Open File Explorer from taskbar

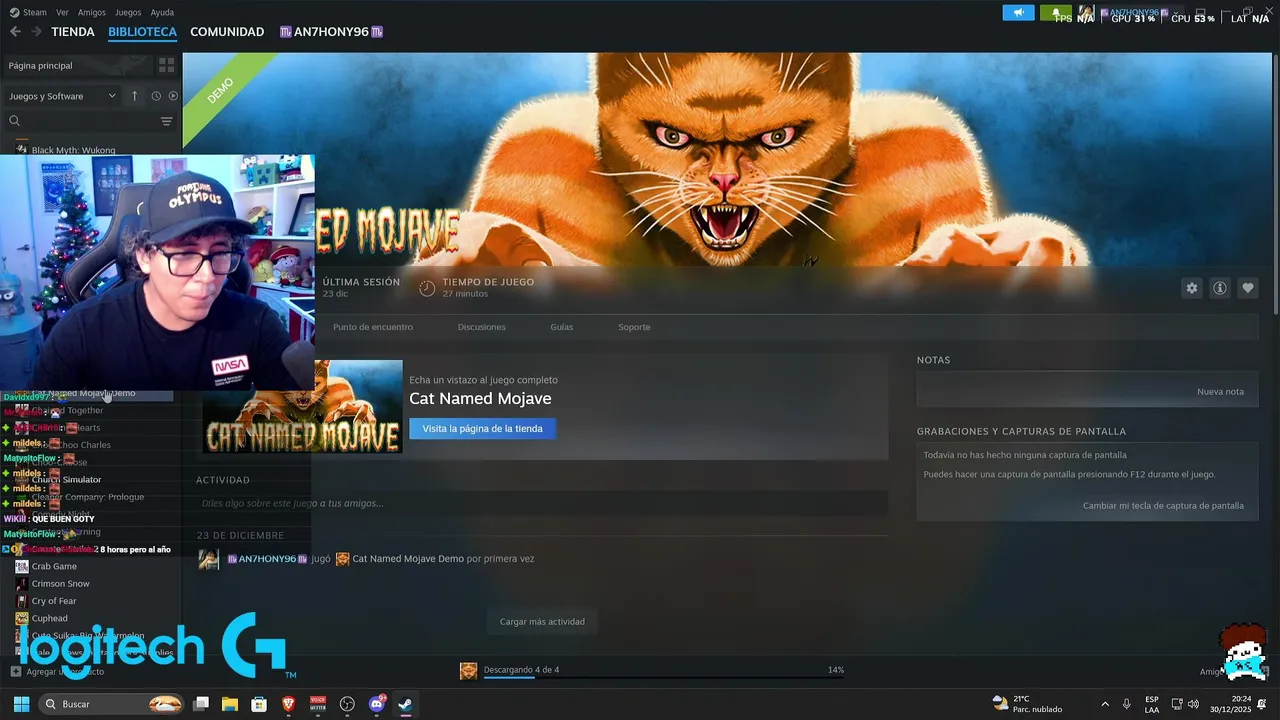(x=230, y=704)
